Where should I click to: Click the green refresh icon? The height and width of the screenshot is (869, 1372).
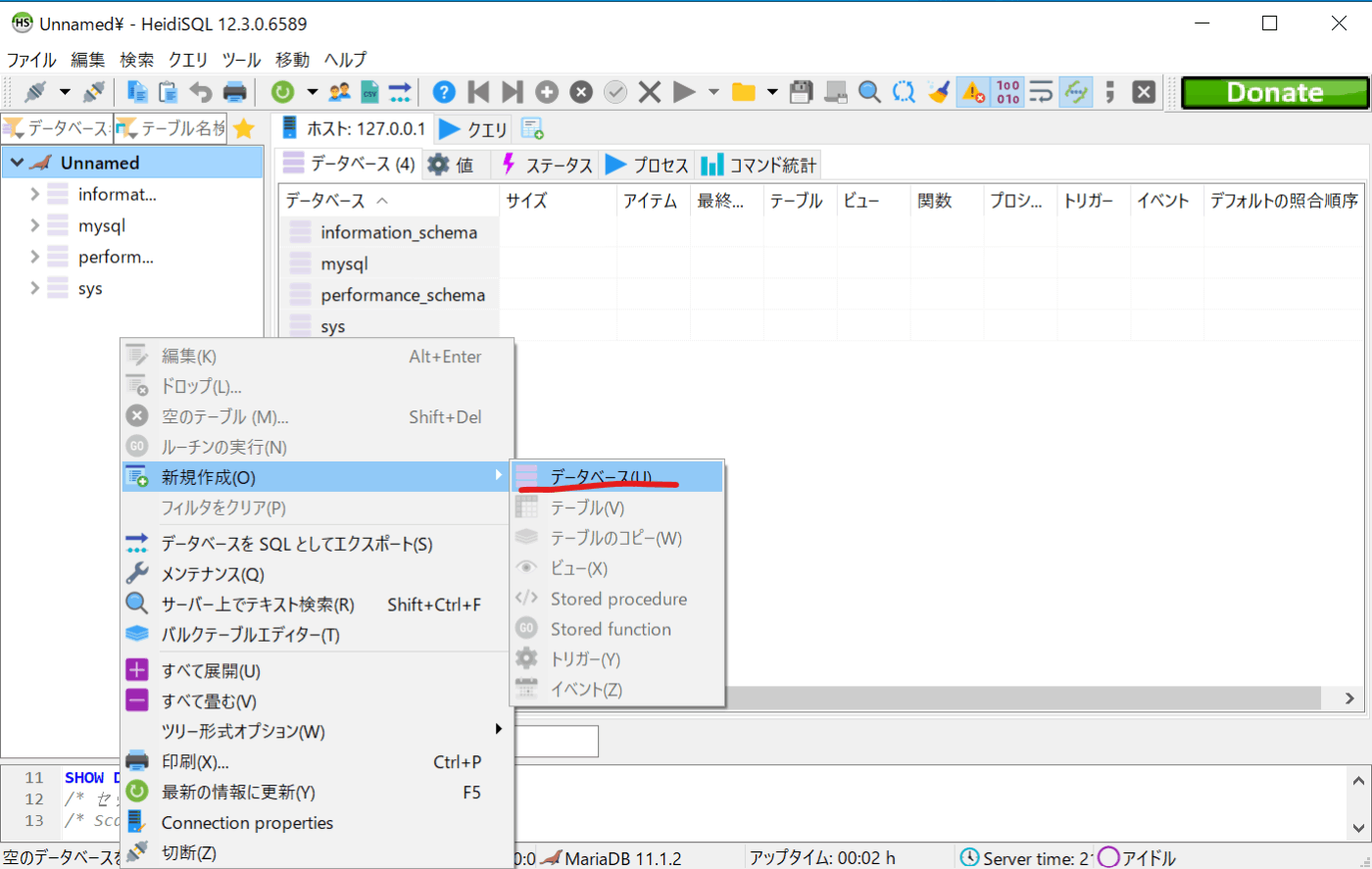tap(282, 92)
